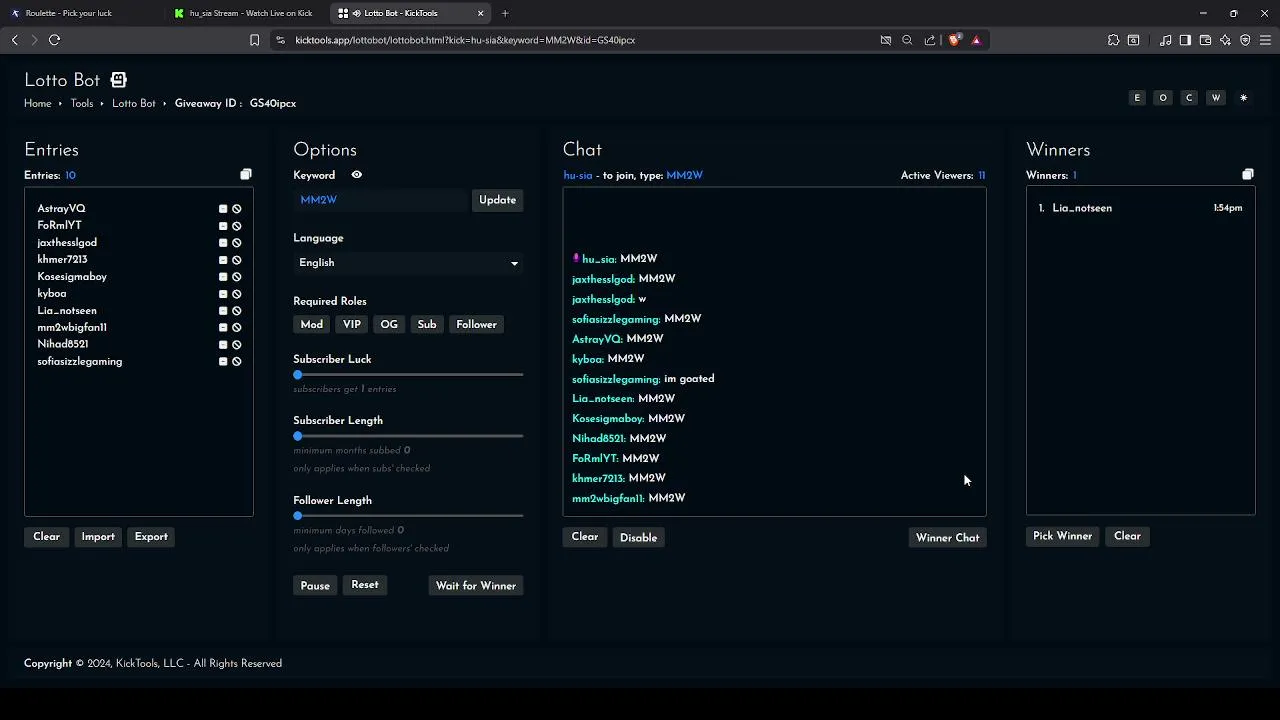Viewport: 1280px width, 720px height.
Task: Click Wait for Winner button
Action: [x=476, y=586]
